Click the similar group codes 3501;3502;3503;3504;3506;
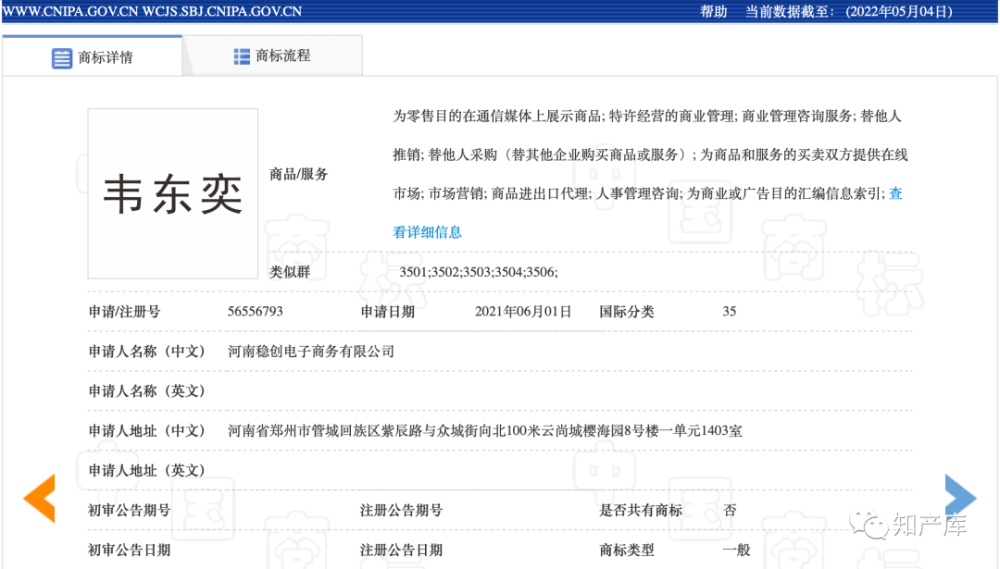Screen dimensions: 1000x569 coord(478,272)
